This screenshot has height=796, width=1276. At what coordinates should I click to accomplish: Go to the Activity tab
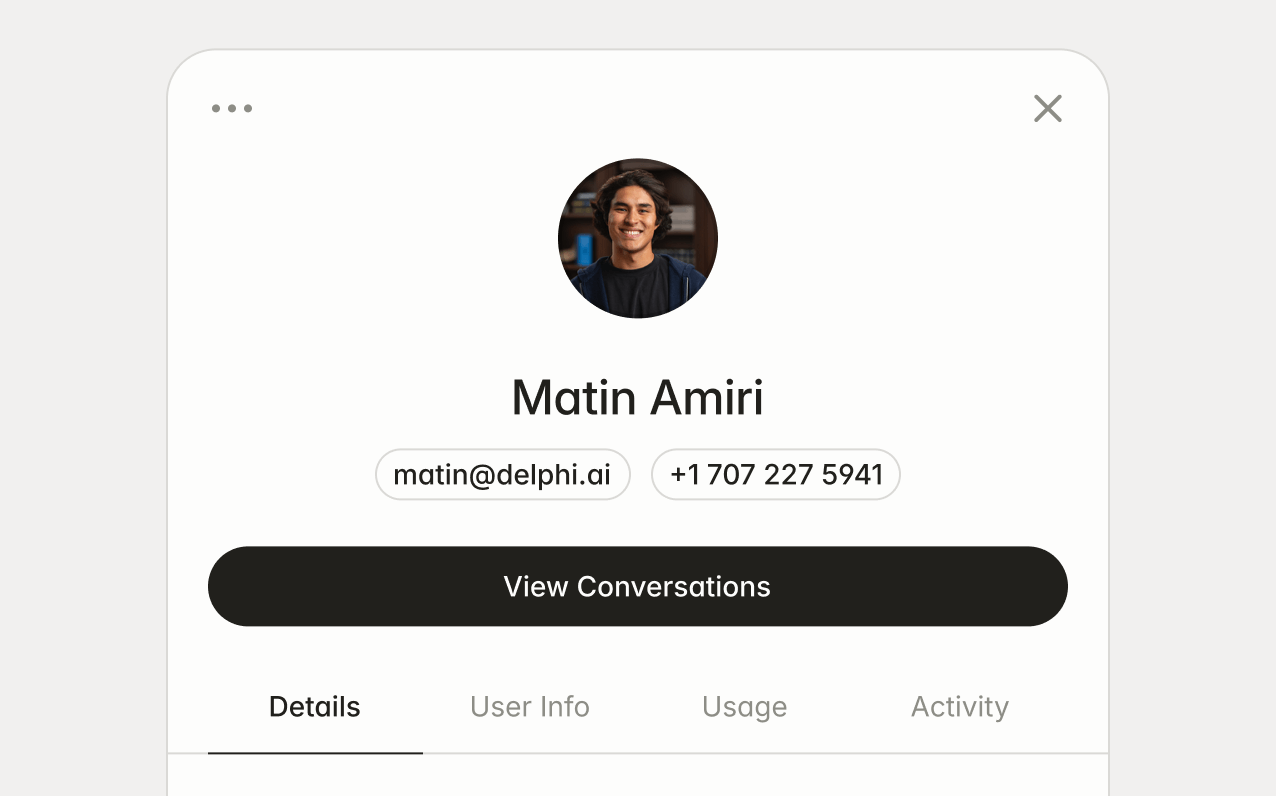[x=960, y=707]
